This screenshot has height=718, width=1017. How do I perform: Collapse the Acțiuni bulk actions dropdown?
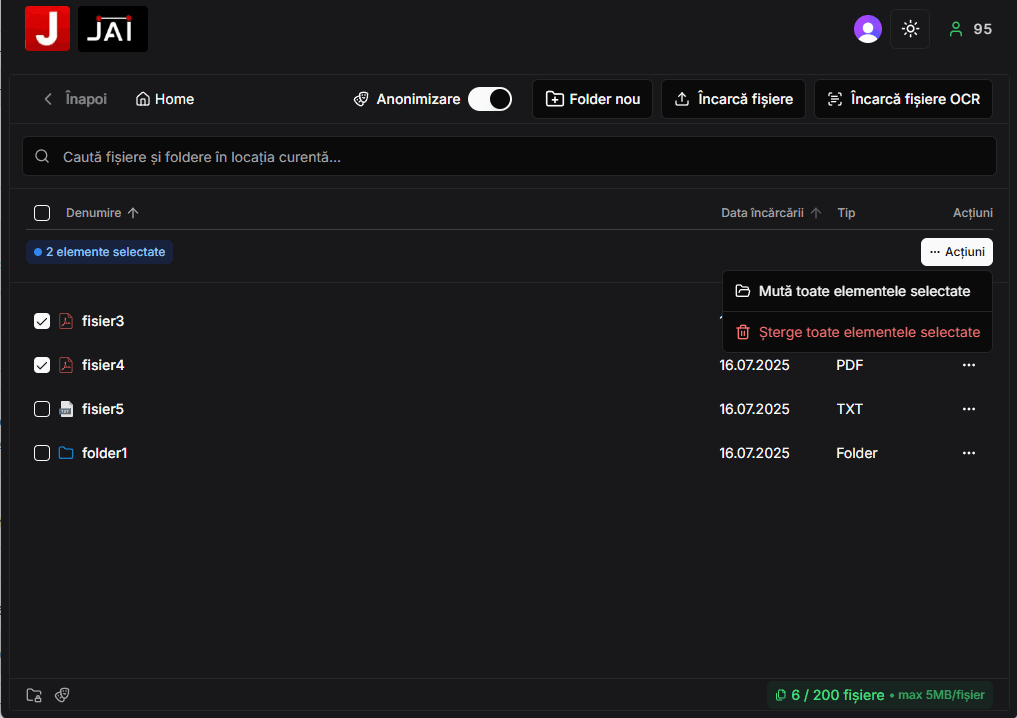pyautogui.click(x=957, y=252)
